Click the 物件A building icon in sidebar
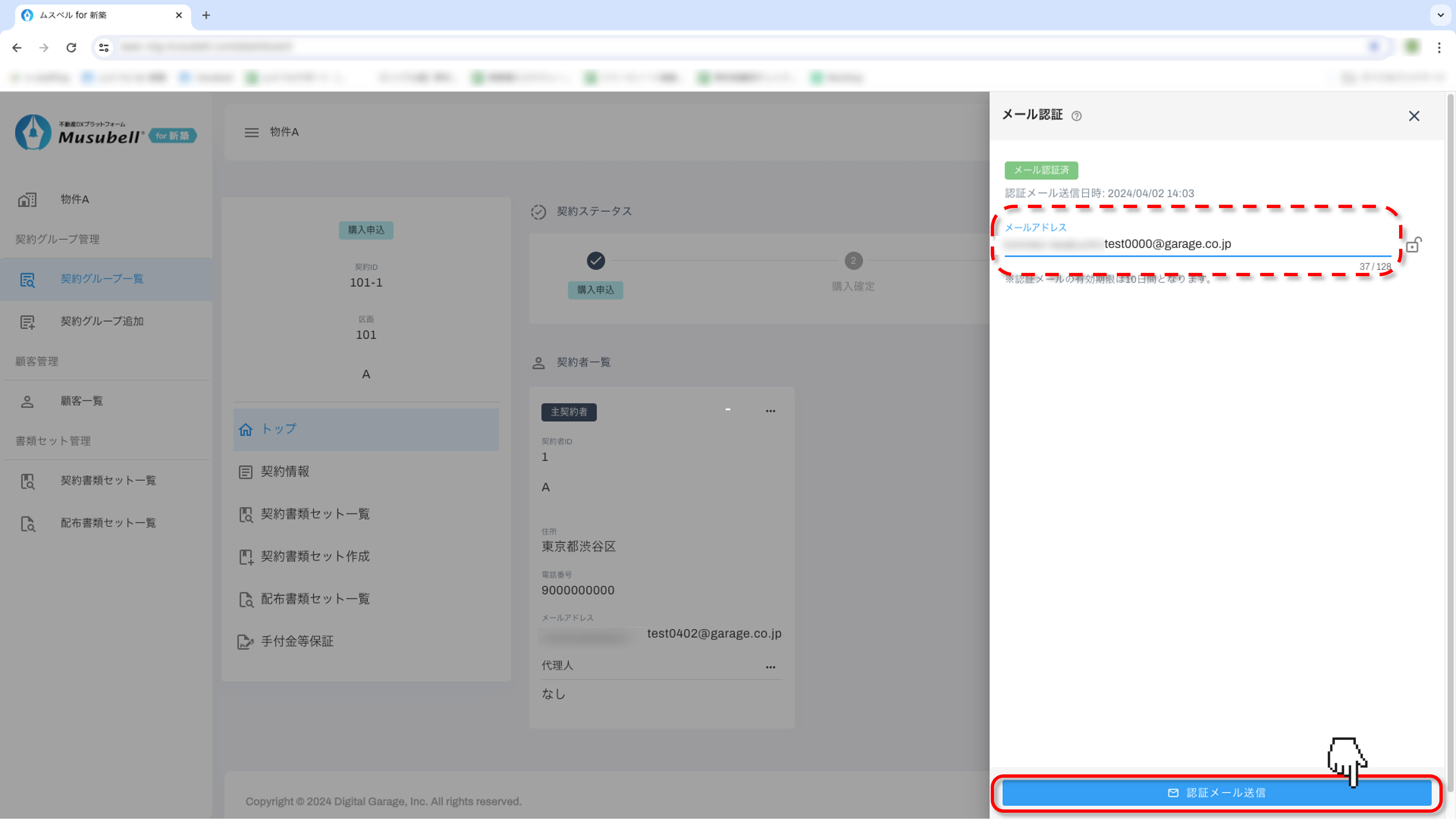The image size is (1456, 823). pos(27,199)
